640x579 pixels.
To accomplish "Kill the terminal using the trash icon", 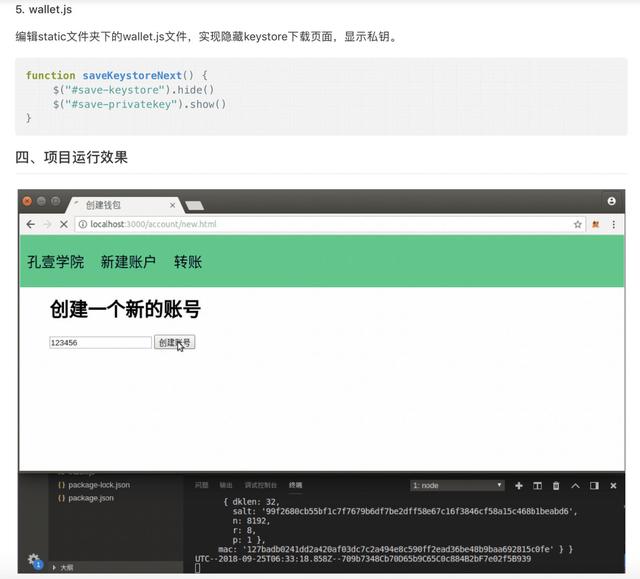I will [556, 486].
